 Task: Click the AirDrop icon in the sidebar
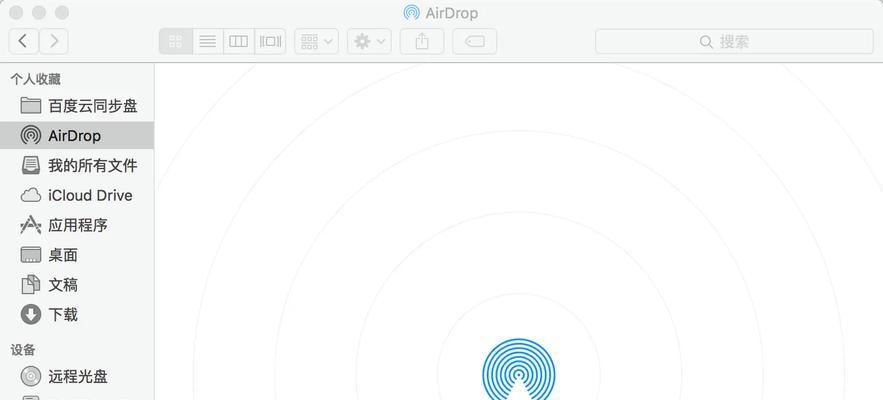tap(30, 135)
